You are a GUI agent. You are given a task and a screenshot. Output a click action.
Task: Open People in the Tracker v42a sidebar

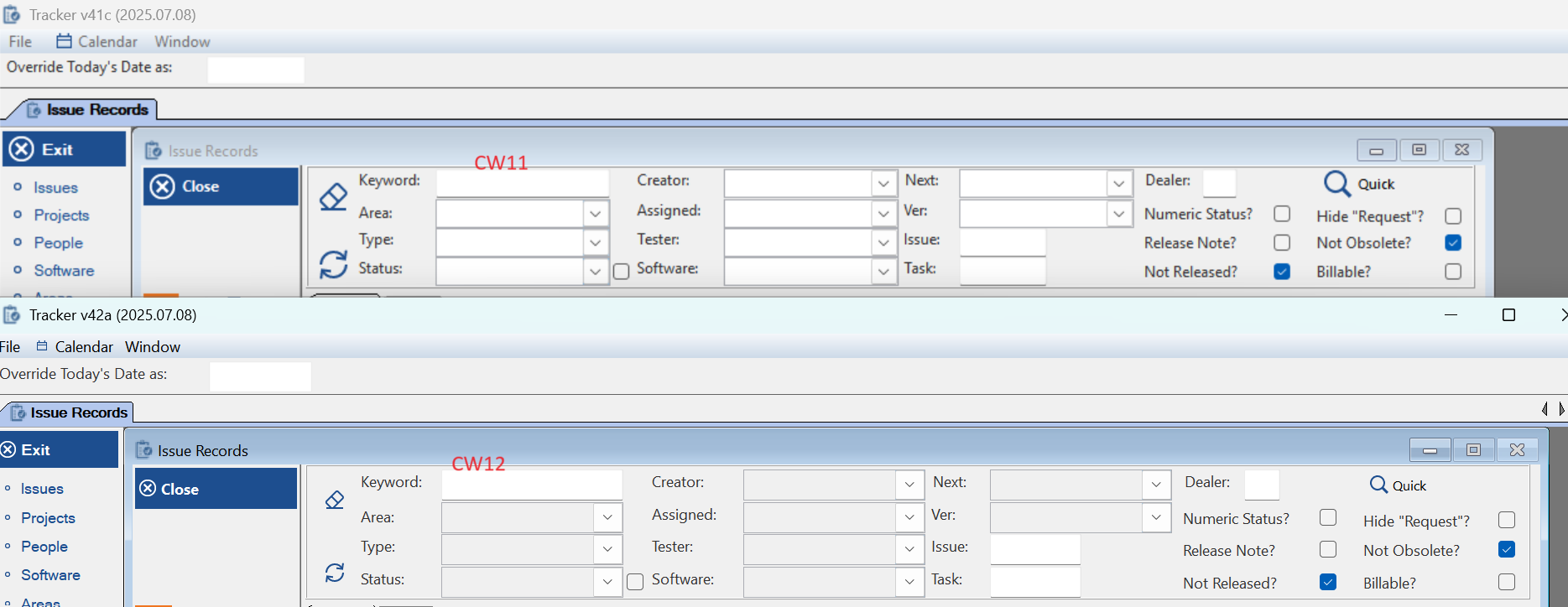click(x=44, y=547)
